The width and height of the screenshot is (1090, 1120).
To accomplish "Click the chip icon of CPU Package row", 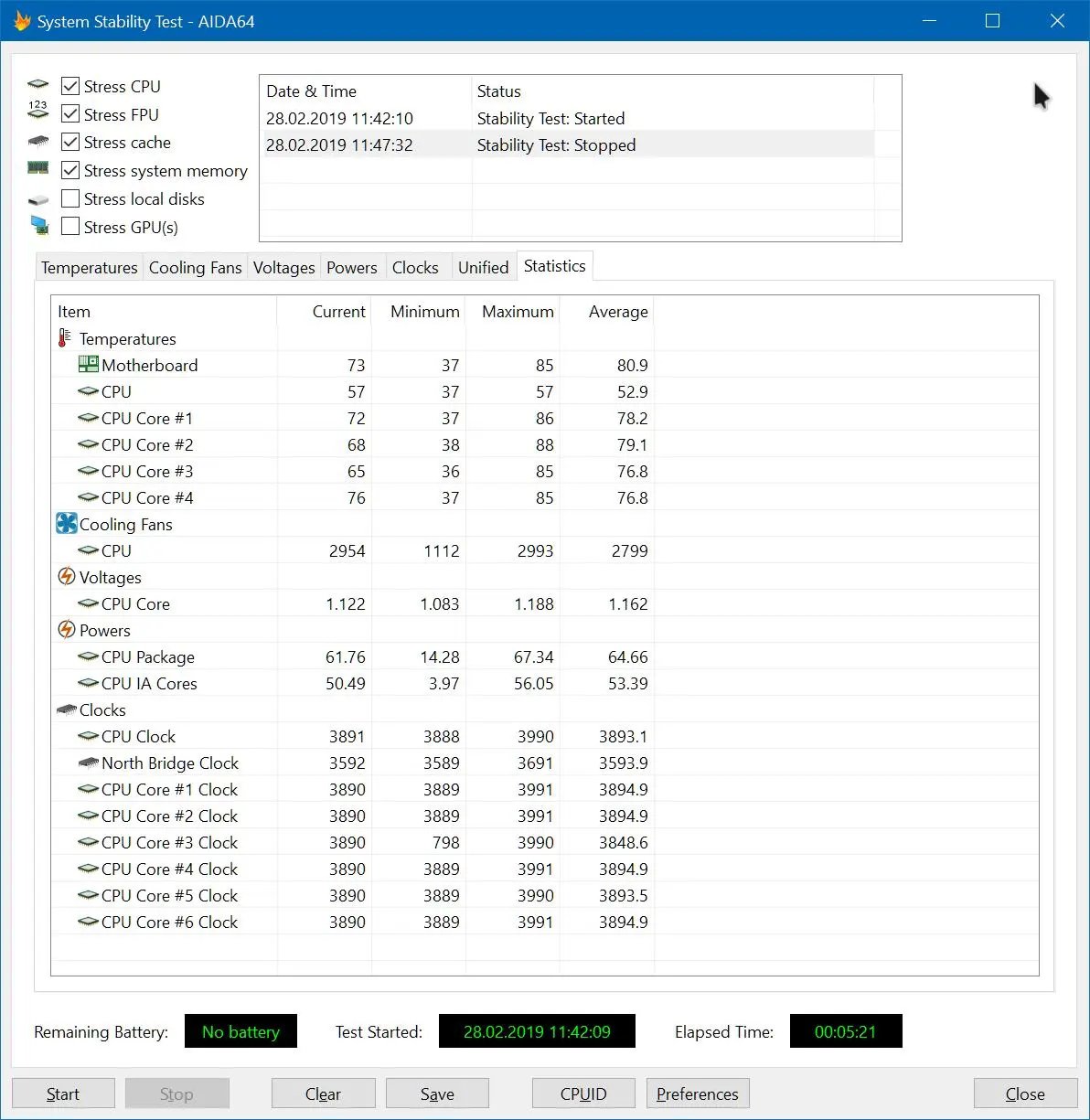I will [89, 656].
